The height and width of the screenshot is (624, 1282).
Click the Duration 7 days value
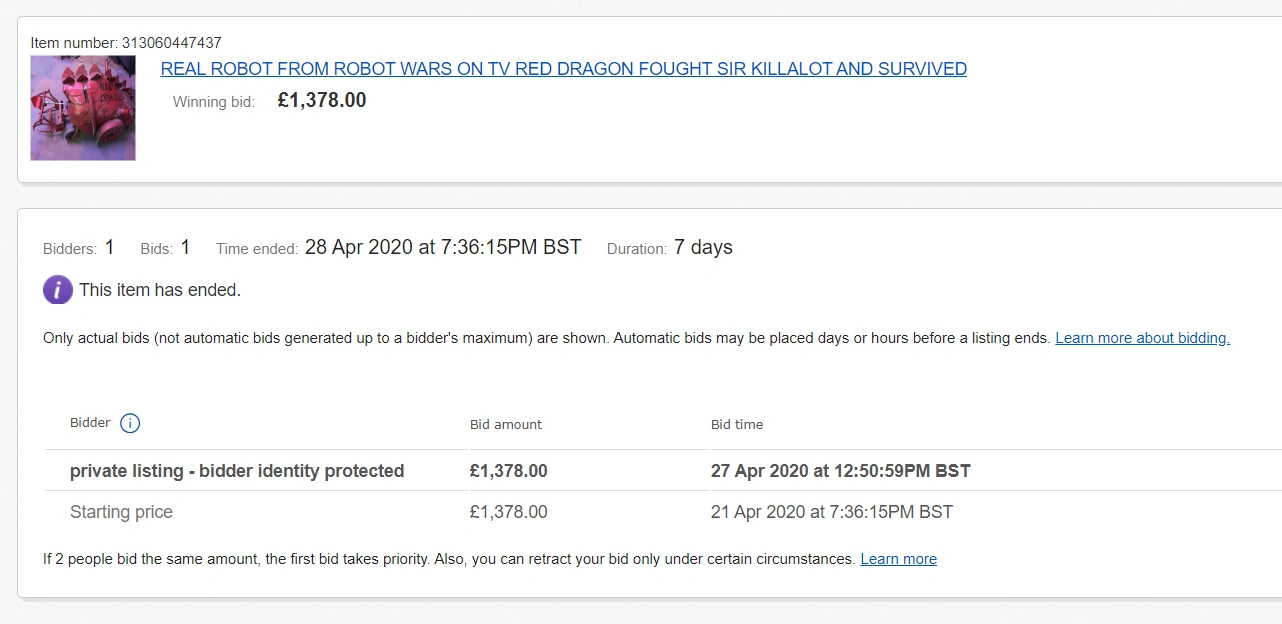coord(703,248)
